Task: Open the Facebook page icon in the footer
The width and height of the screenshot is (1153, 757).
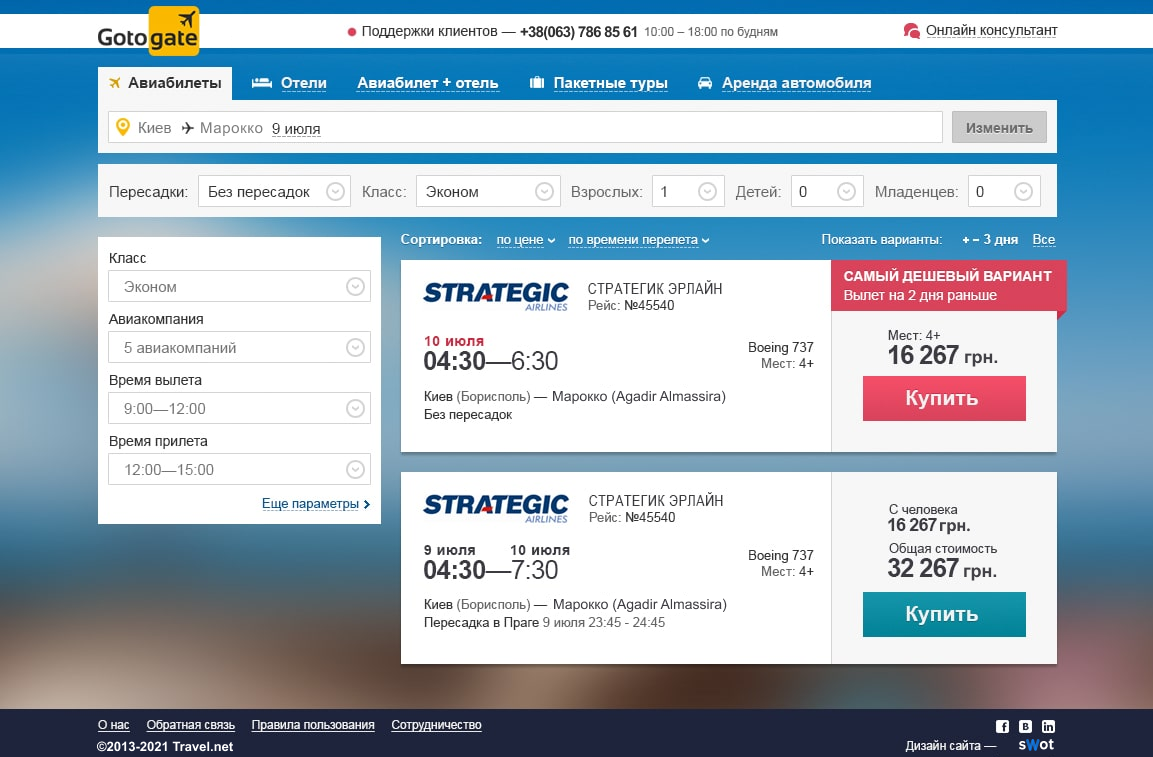Action: coord(1002,726)
